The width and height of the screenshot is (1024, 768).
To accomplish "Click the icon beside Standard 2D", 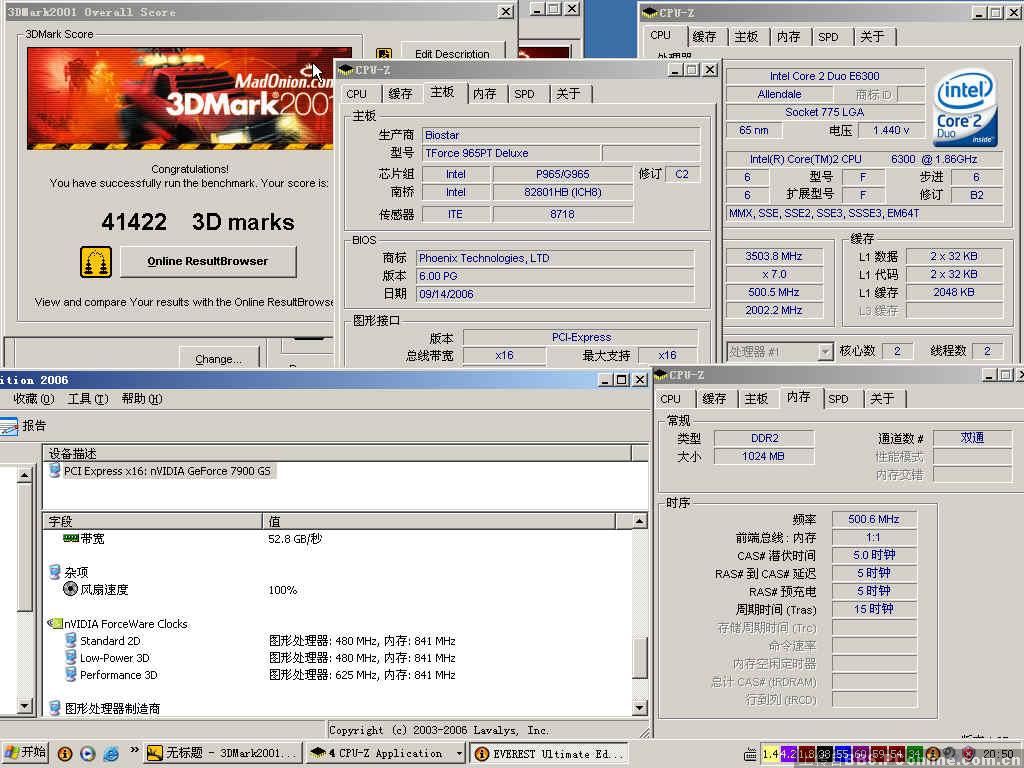I will [71, 640].
